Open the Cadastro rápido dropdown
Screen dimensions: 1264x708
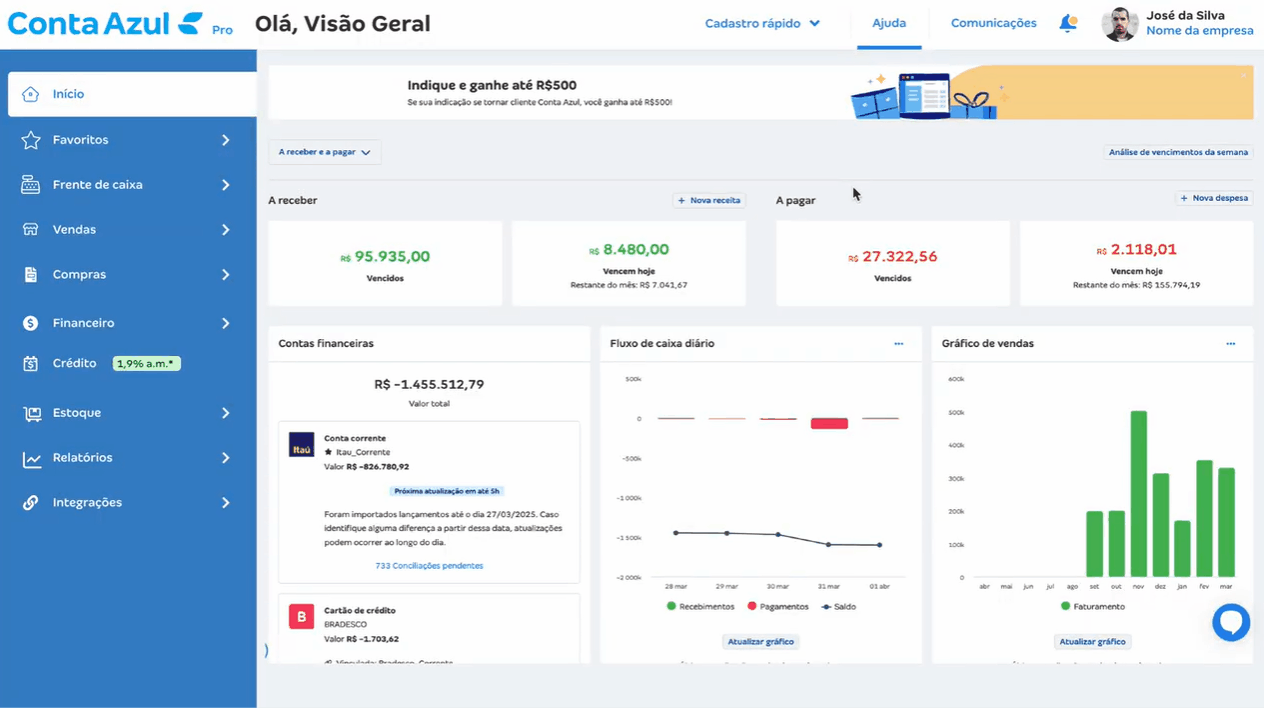pyautogui.click(x=760, y=22)
